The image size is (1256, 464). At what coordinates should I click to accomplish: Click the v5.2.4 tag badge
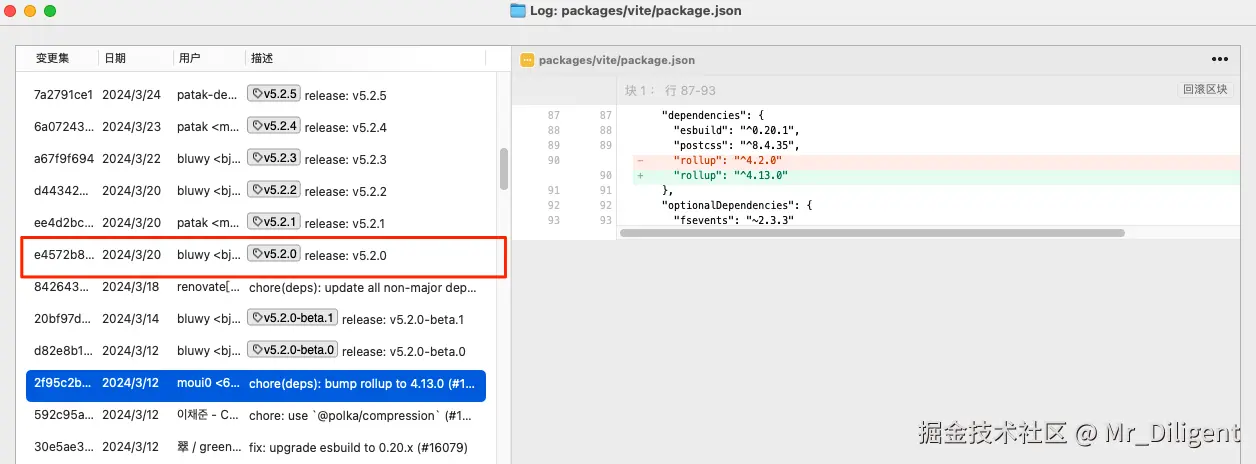(274, 126)
